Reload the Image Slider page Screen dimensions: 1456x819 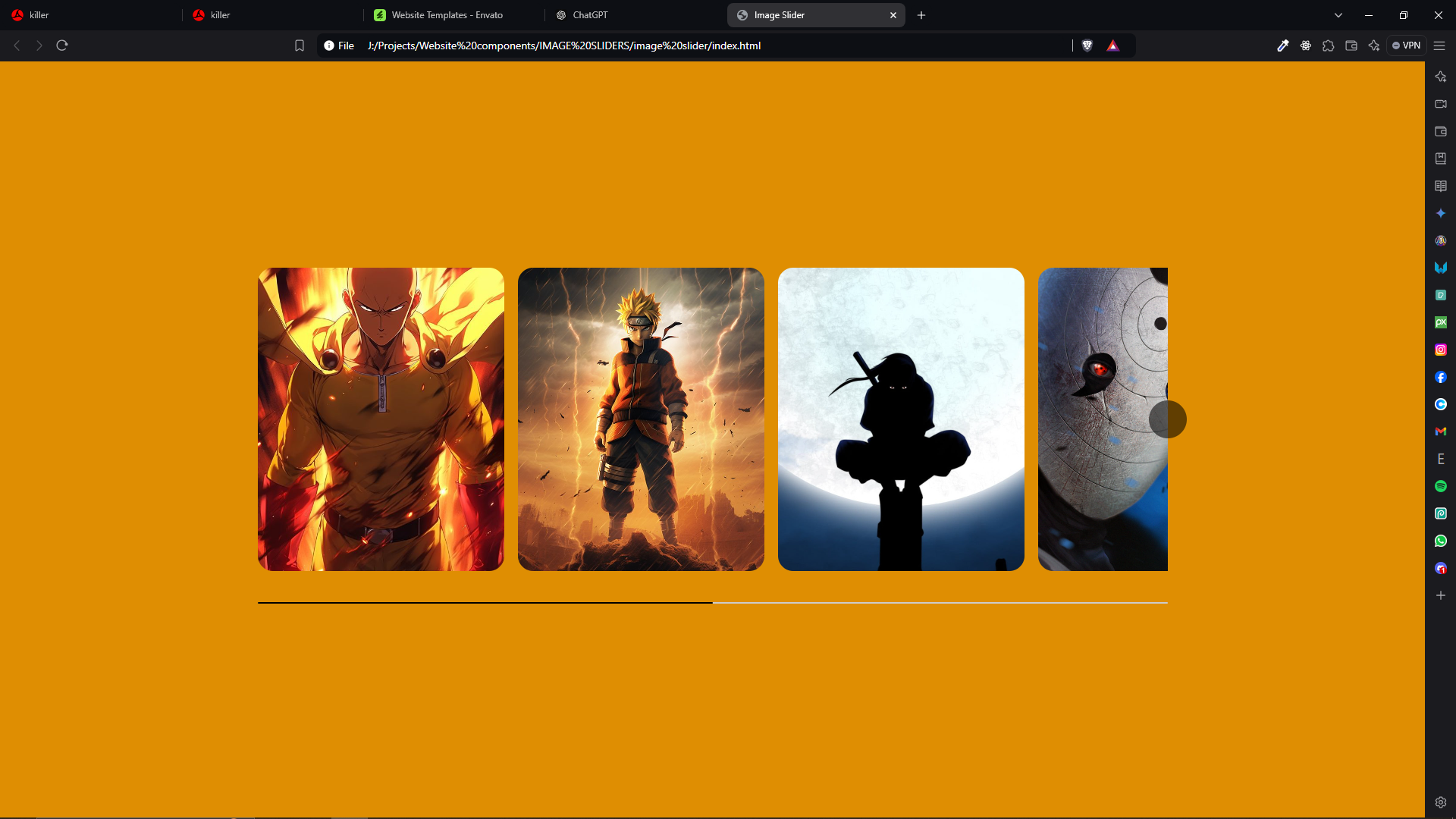(62, 45)
